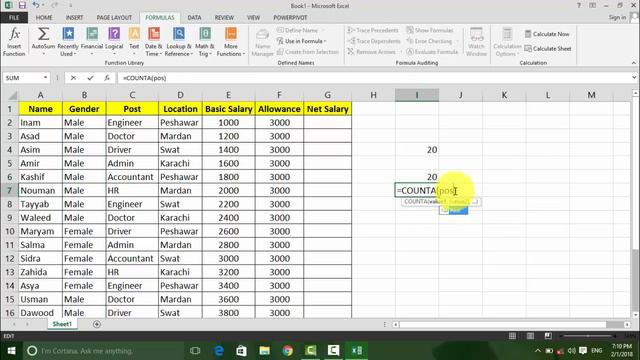Switch to the VIEW tab

(x=253, y=18)
